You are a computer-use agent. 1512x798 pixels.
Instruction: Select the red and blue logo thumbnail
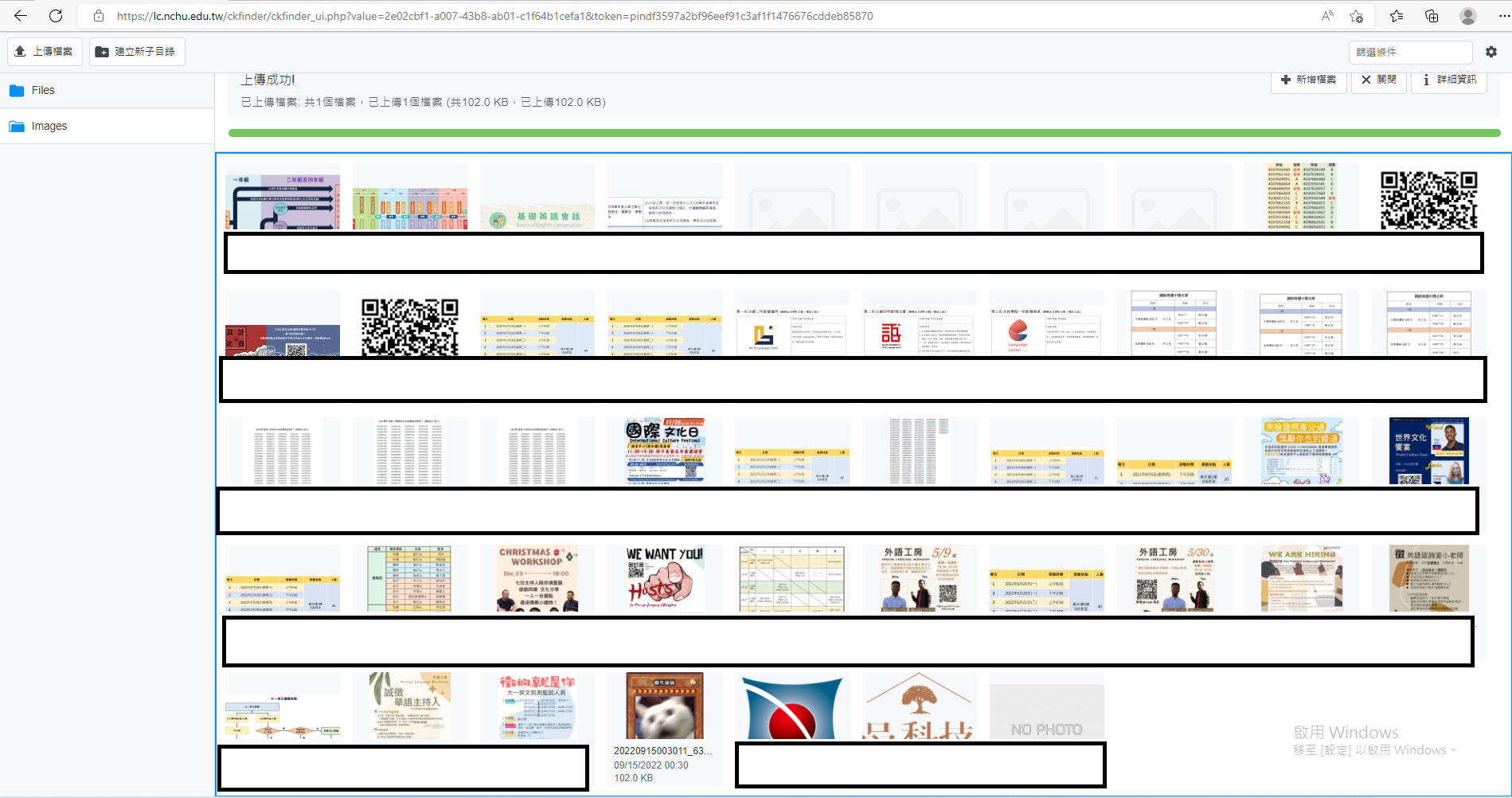tap(792, 706)
